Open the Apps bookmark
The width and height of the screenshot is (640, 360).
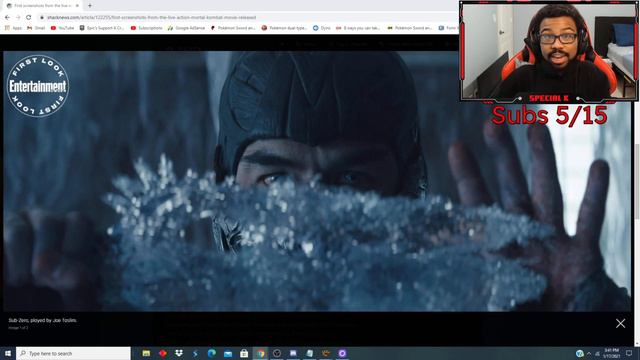pyautogui.click(x=13, y=28)
